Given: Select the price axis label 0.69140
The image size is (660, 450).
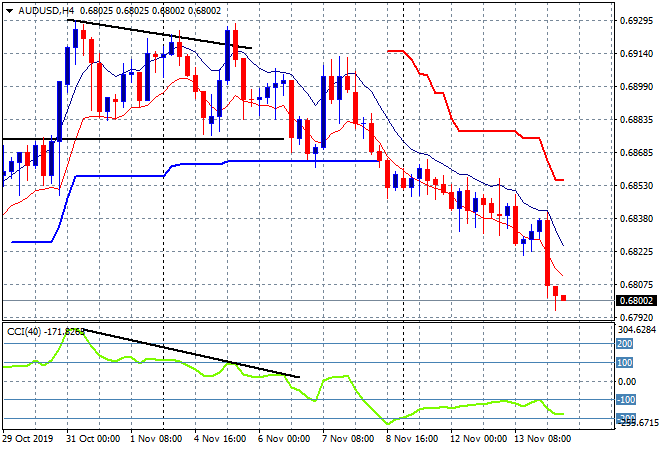Looking at the screenshot, I should click(x=637, y=53).
